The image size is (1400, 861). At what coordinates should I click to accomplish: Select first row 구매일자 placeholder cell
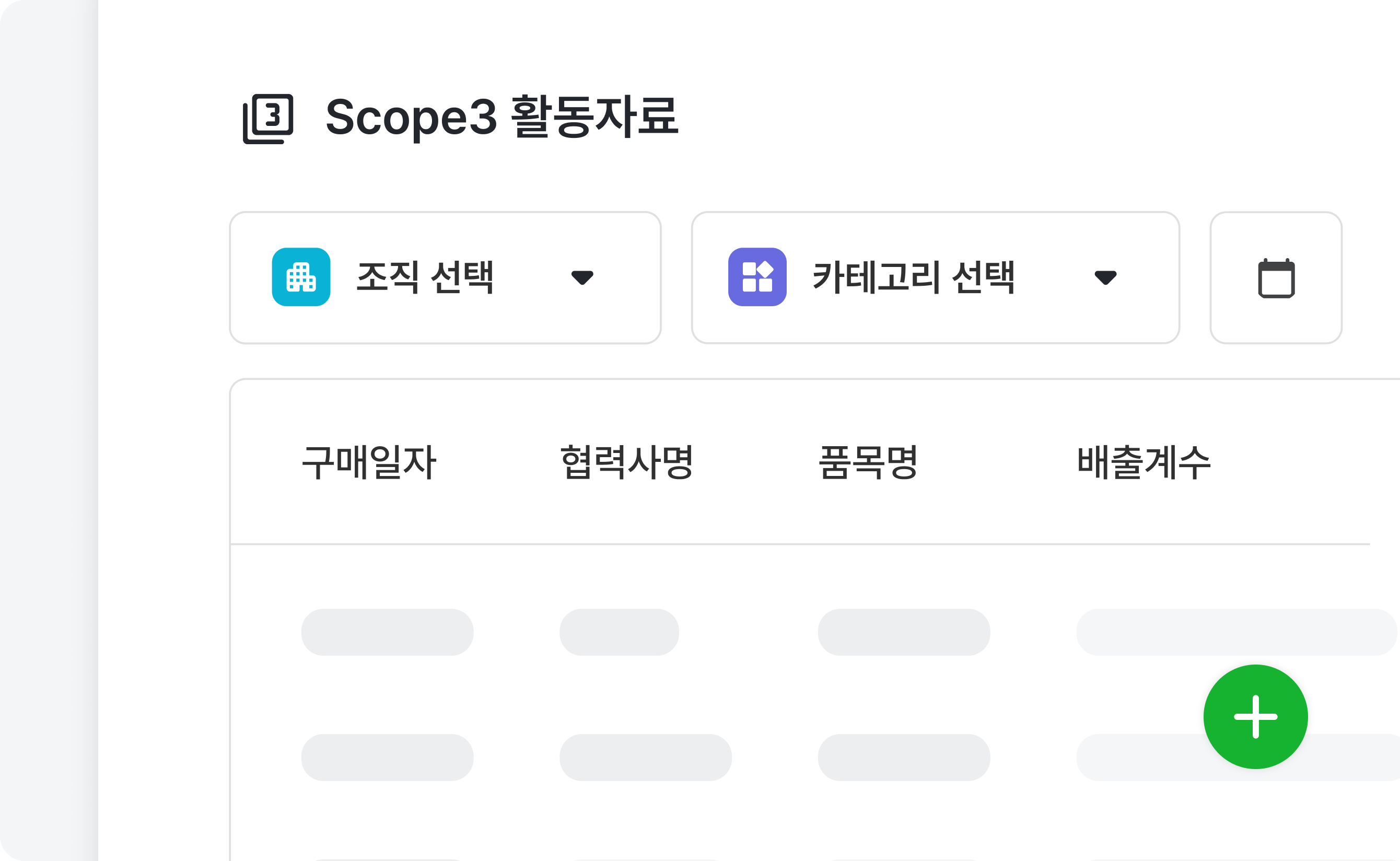387,632
